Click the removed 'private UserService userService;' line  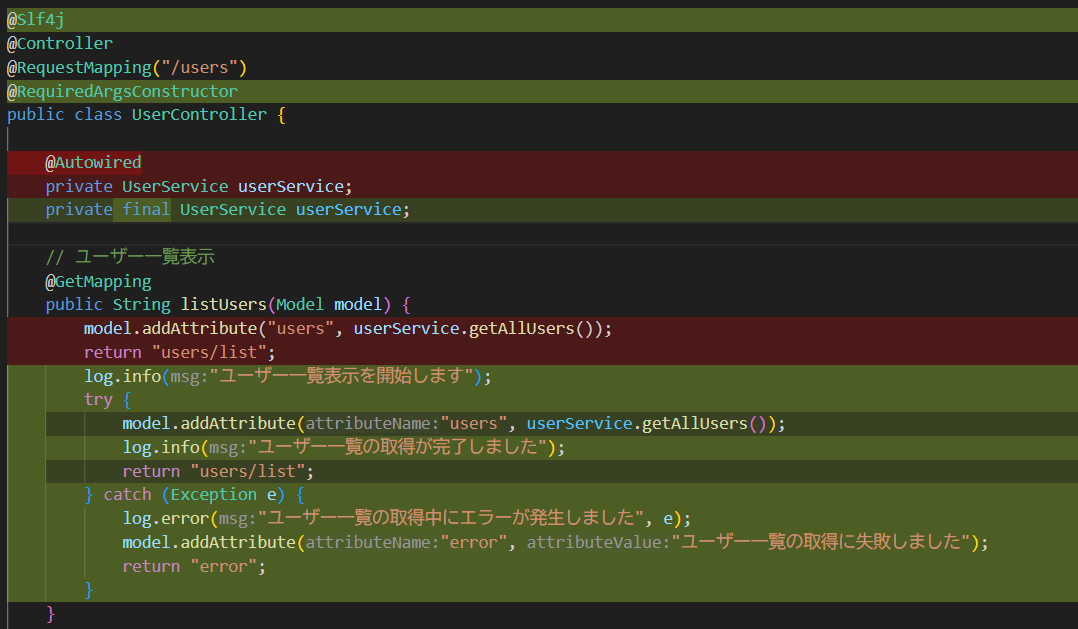click(x=199, y=186)
